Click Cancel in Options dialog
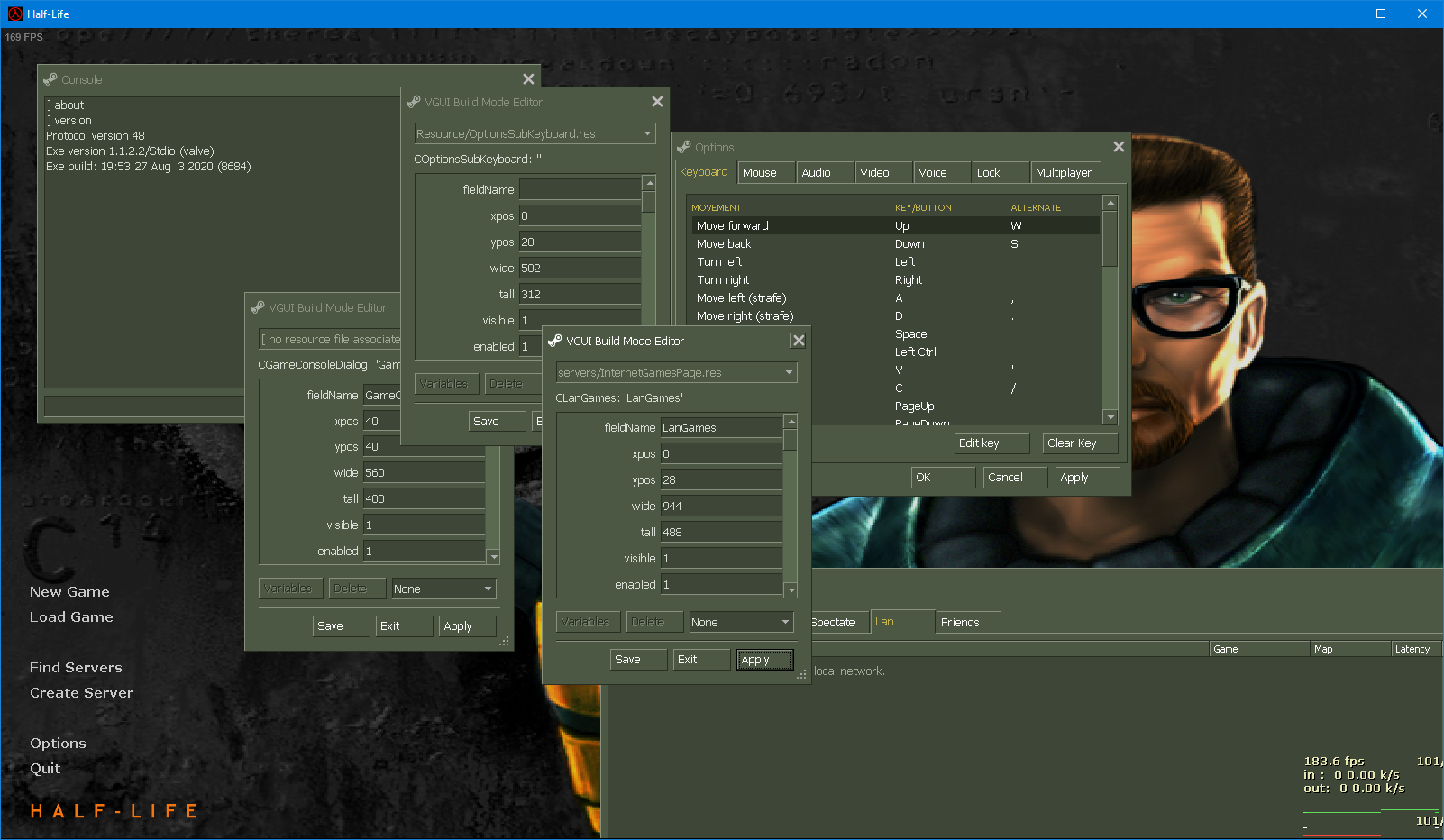Viewport: 1444px width, 840px height. pyautogui.click(x=1015, y=478)
